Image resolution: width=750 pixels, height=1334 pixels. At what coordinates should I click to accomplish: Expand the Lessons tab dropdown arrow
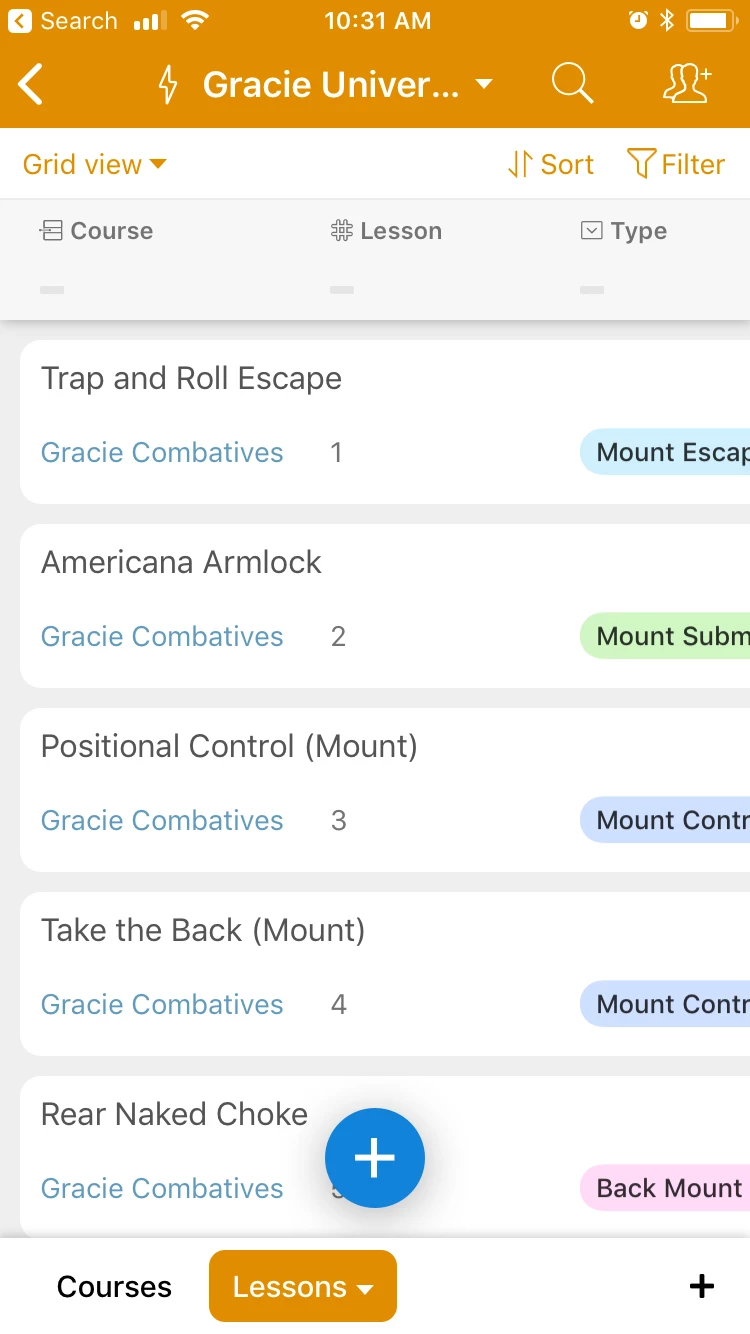pos(366,1289)
